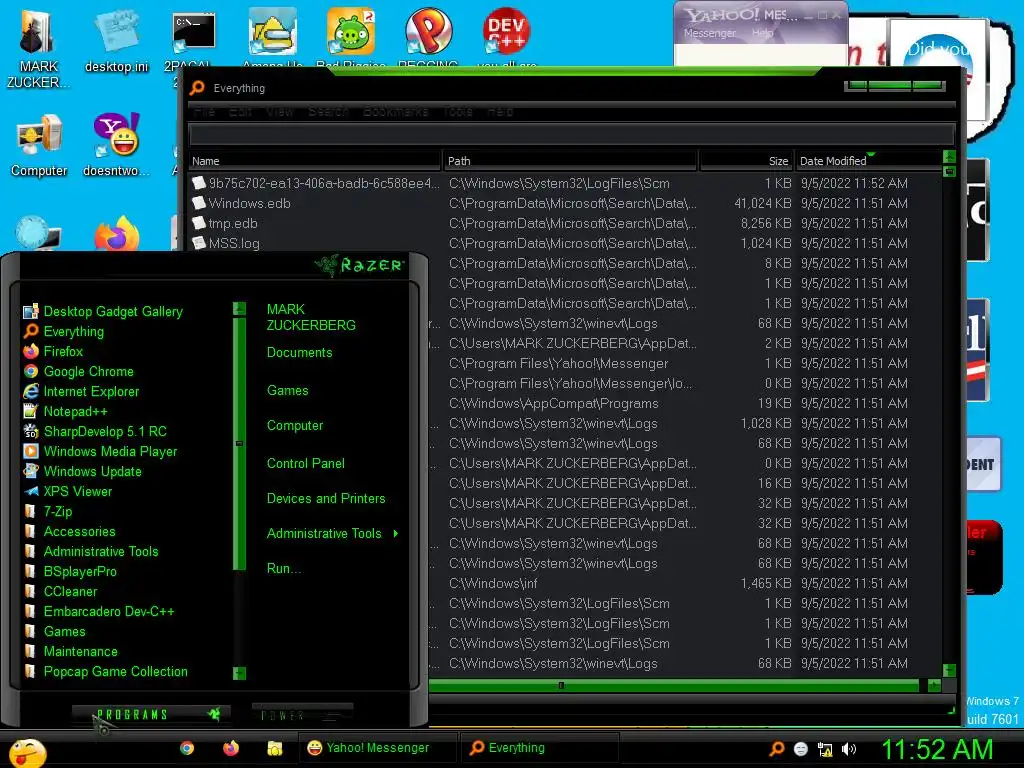Click the C:\Program Files\Yahoo!\Messenger path cell
This screenshot has height=768, width=1024.
pos(558,364)
